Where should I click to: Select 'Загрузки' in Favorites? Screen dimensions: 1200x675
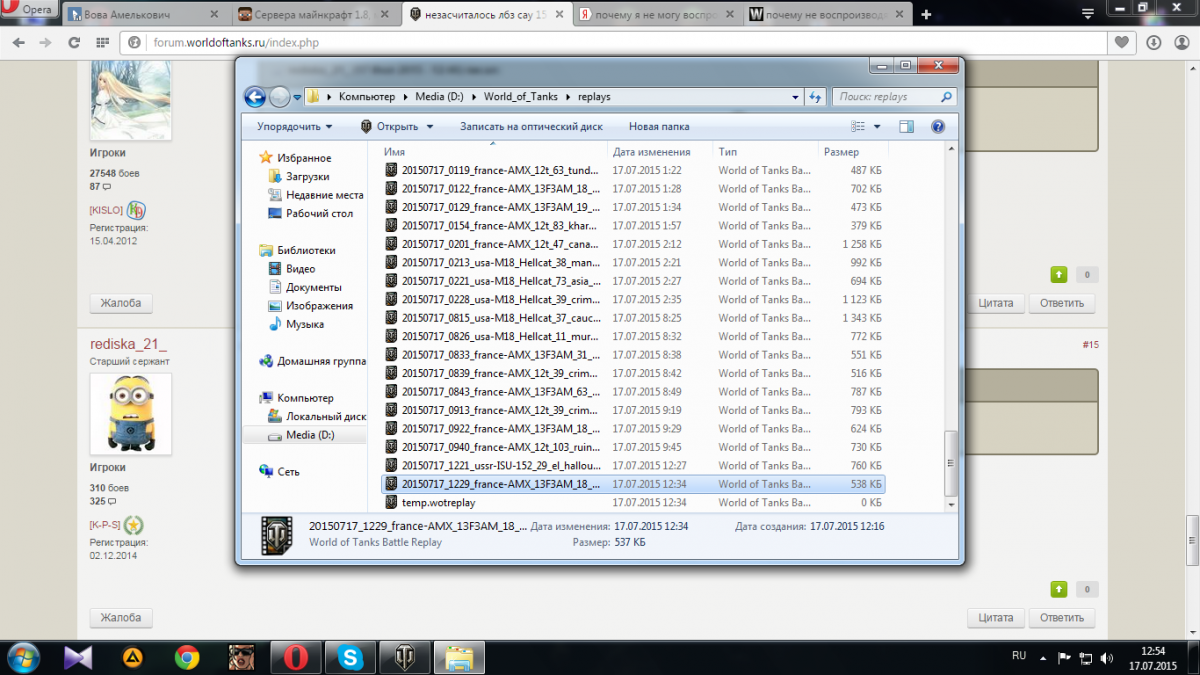point(307,176)
